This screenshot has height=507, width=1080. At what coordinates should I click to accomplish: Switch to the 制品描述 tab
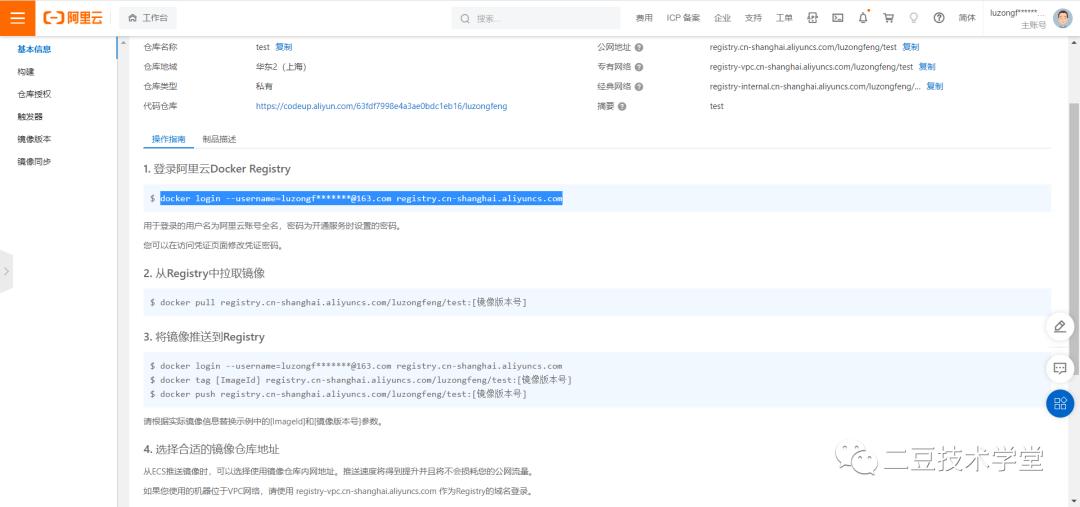pos(219,139)
